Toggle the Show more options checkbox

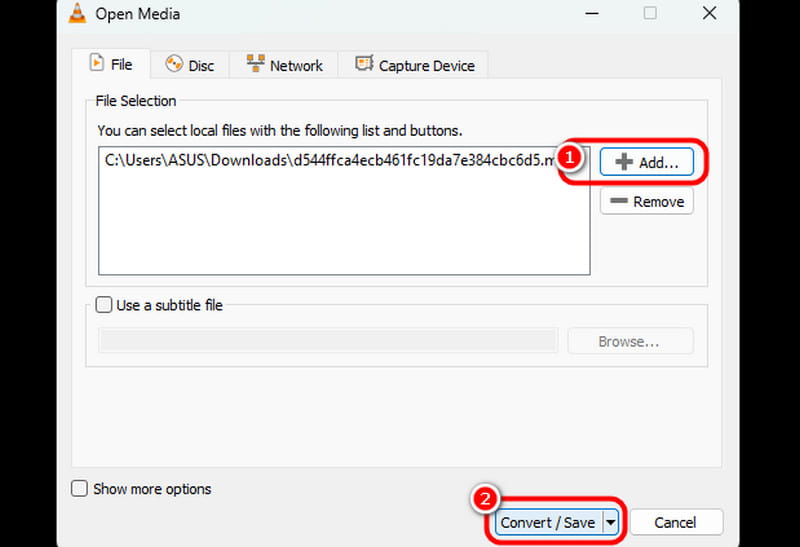[x=80, y=489]
